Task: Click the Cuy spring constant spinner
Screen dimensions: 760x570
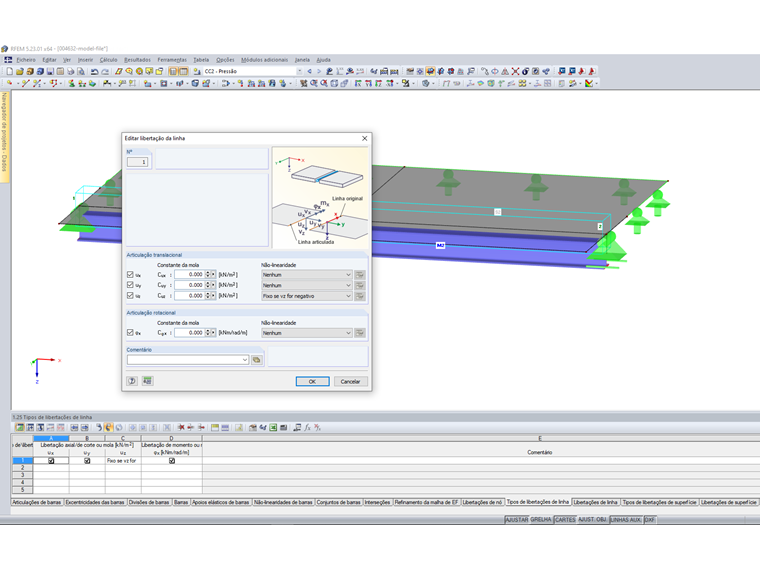Action: pos(208,285)
